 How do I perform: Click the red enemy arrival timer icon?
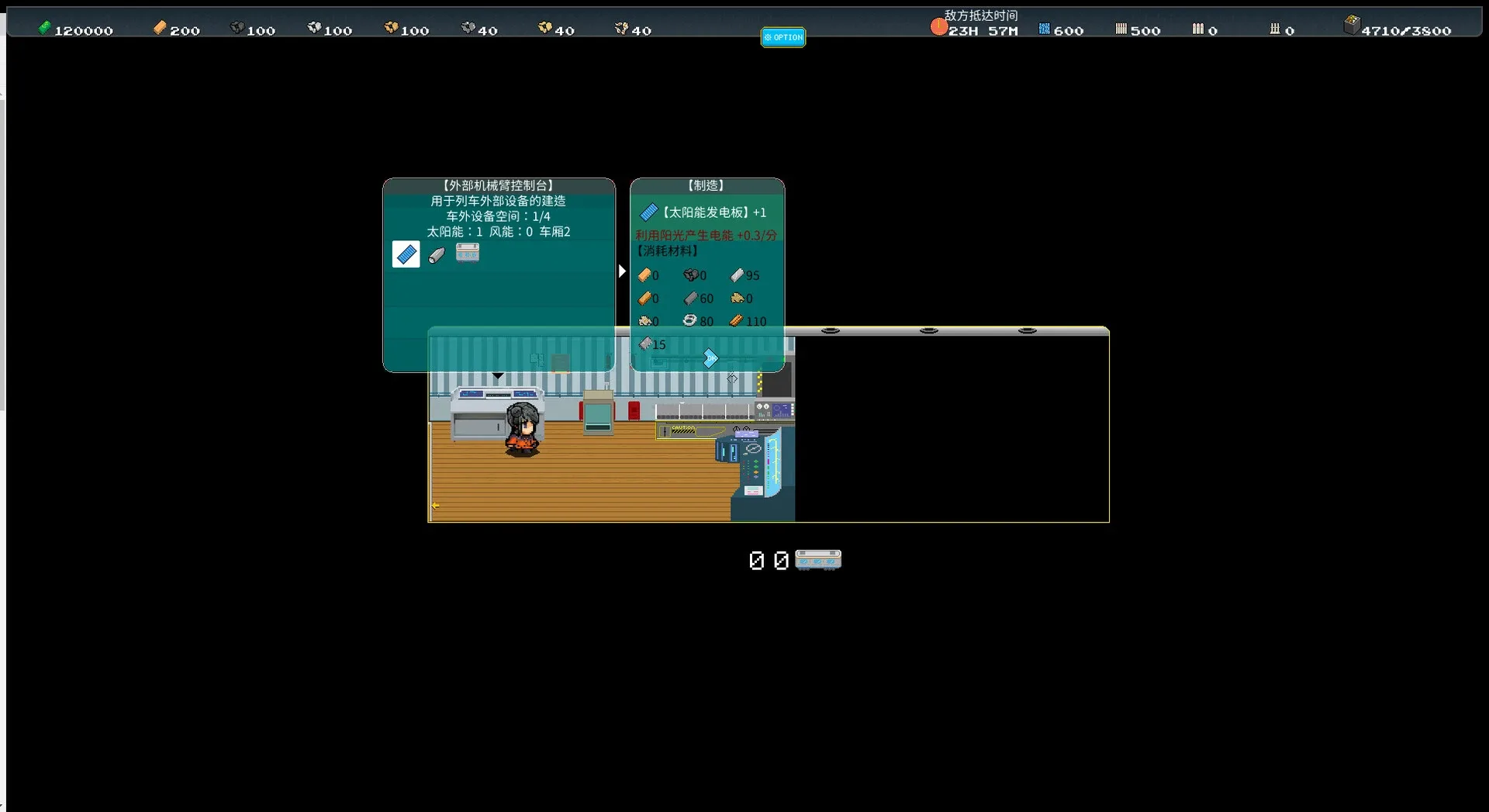pos(938,28)
